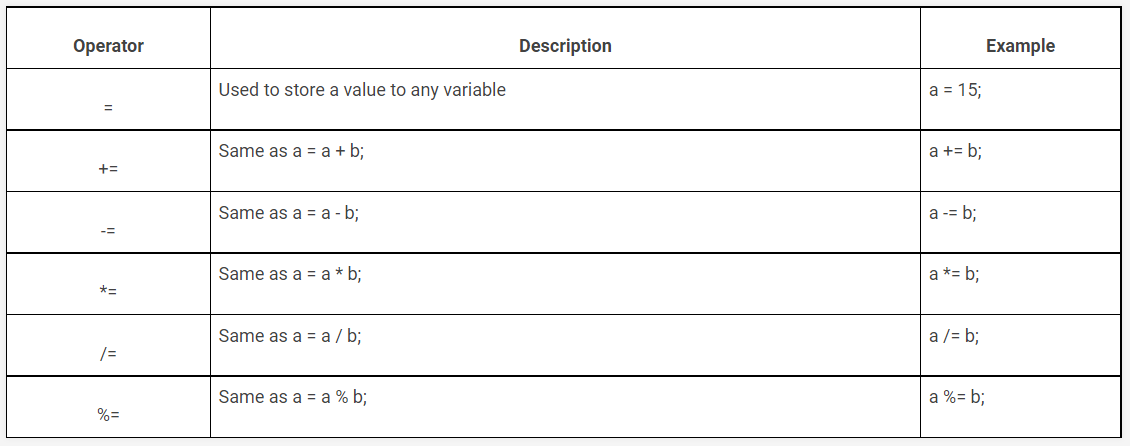Select the = operator cell
Screen dimensions: 1130x446
[108, 107]
